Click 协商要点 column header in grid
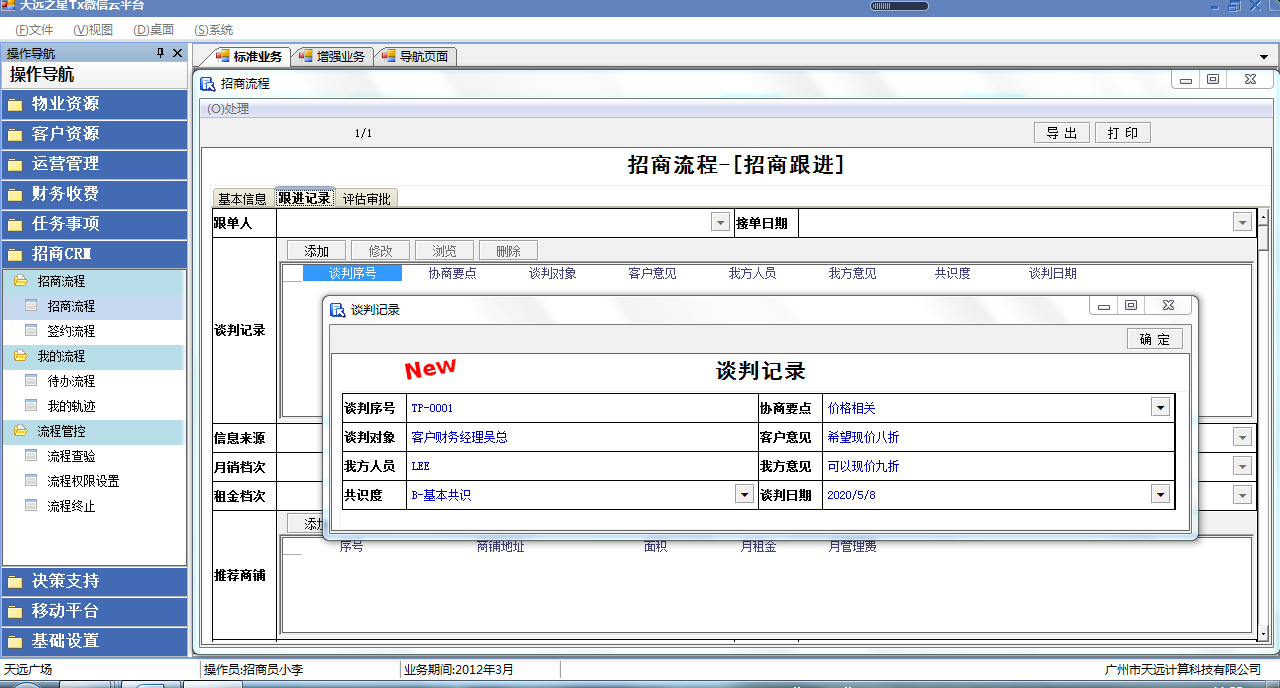1280x688 pixels. click(x=452, y=273)
